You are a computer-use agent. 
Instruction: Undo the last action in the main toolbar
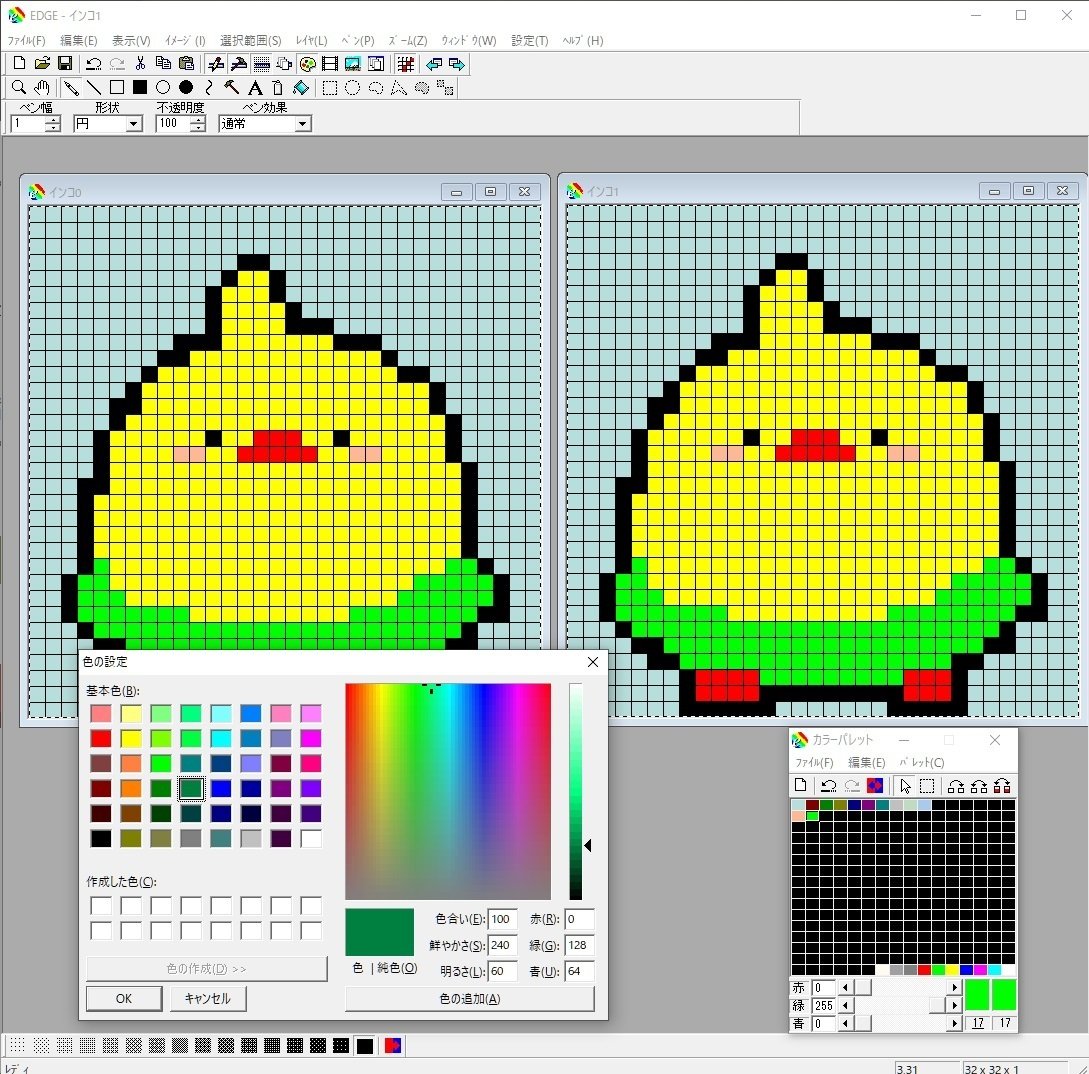93,64
